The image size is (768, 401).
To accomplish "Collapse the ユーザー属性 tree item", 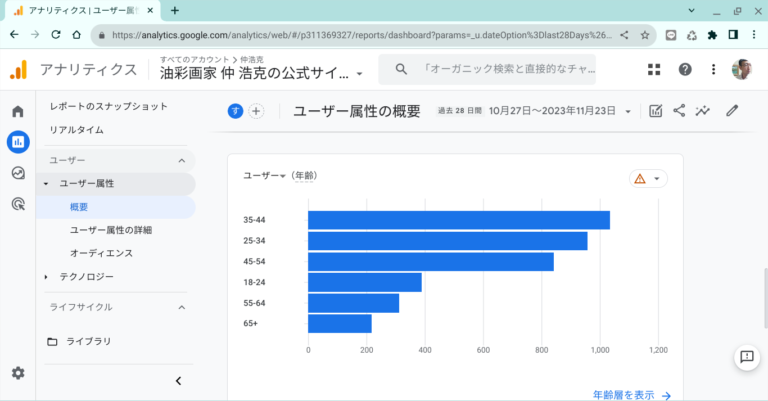I will tap(46, 184).
